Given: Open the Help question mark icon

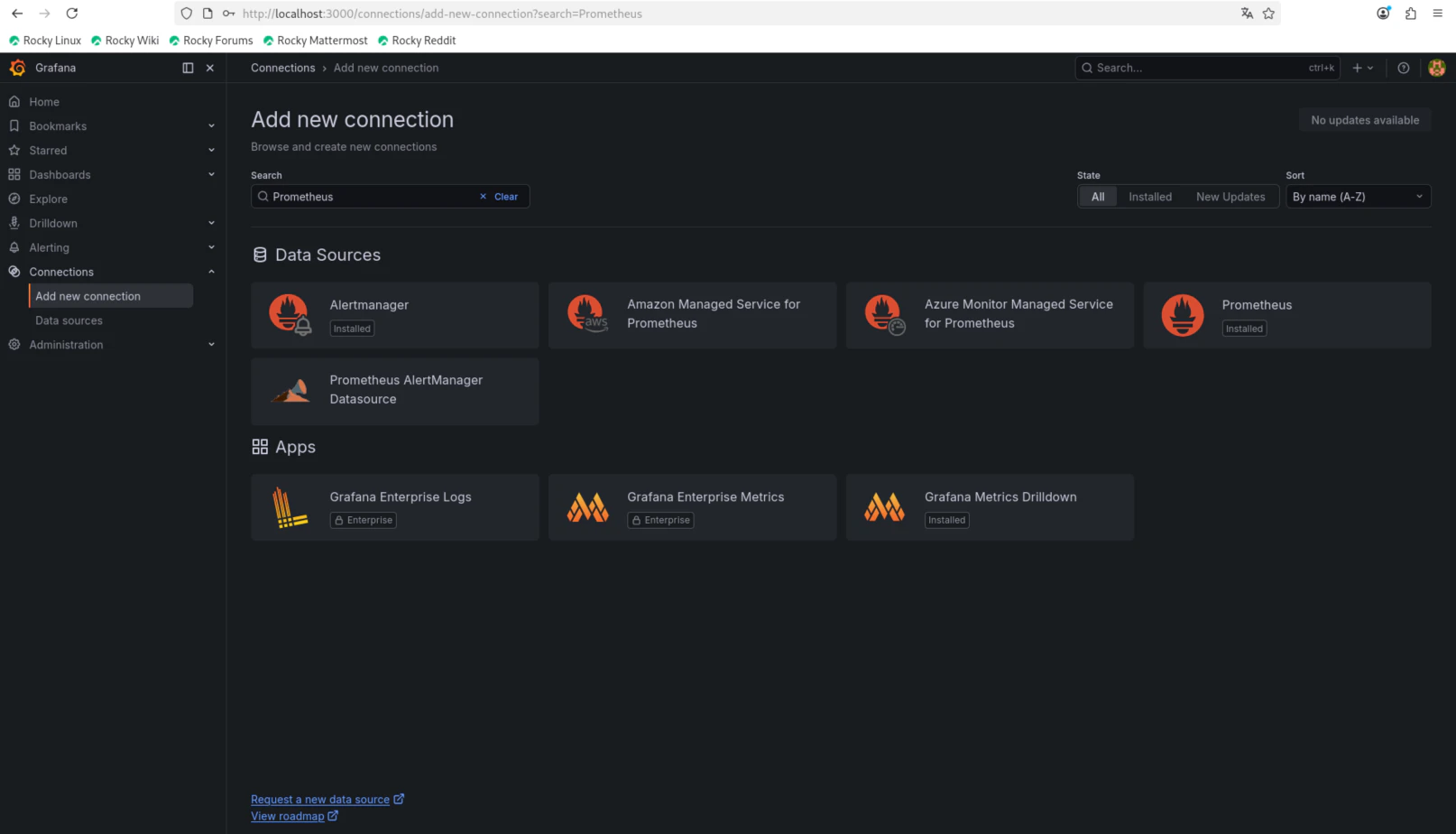Looking at the screenshot, I should (1403, 68).
